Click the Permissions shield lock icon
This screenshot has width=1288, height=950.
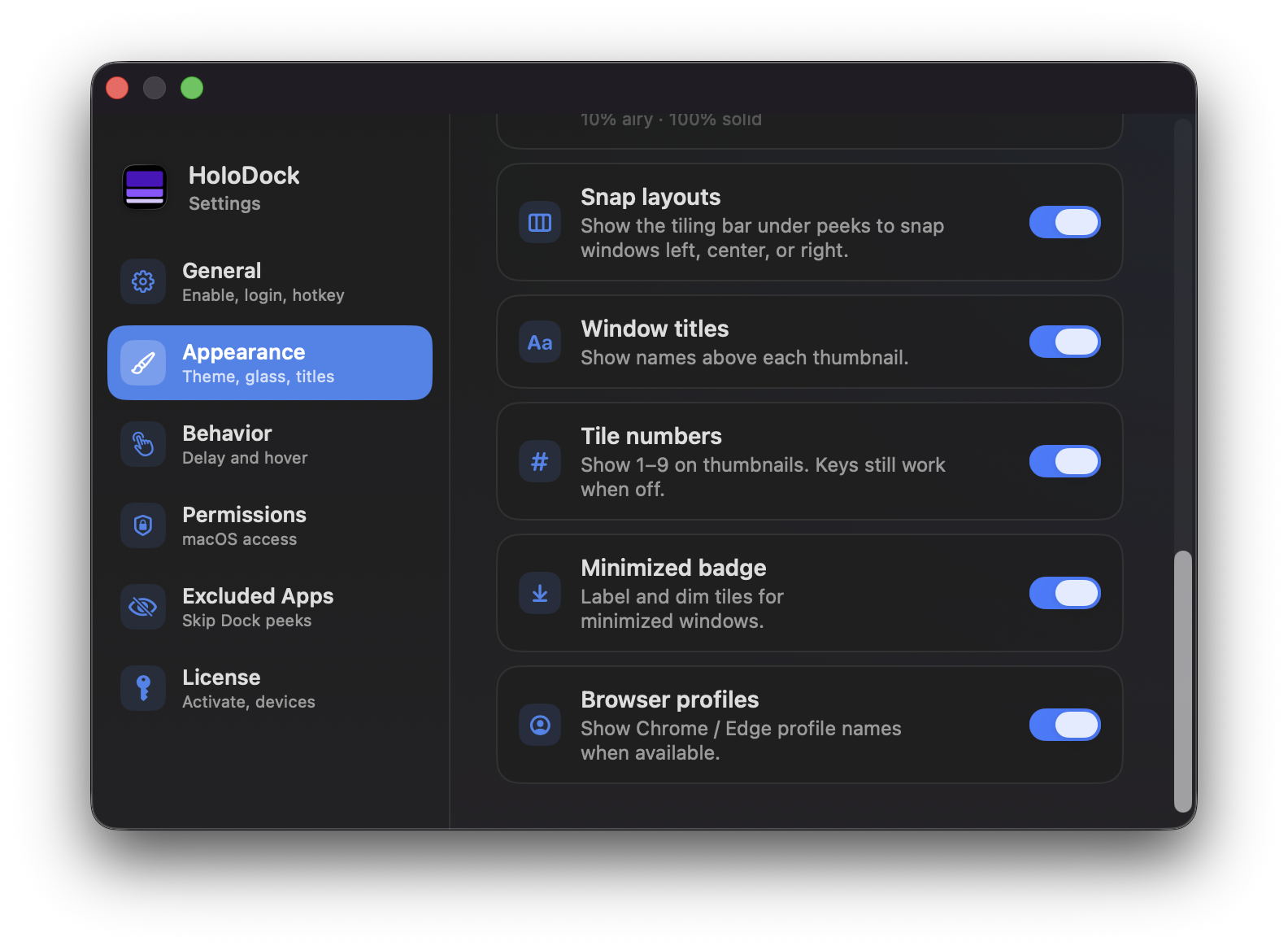click(x=143, y=525)
